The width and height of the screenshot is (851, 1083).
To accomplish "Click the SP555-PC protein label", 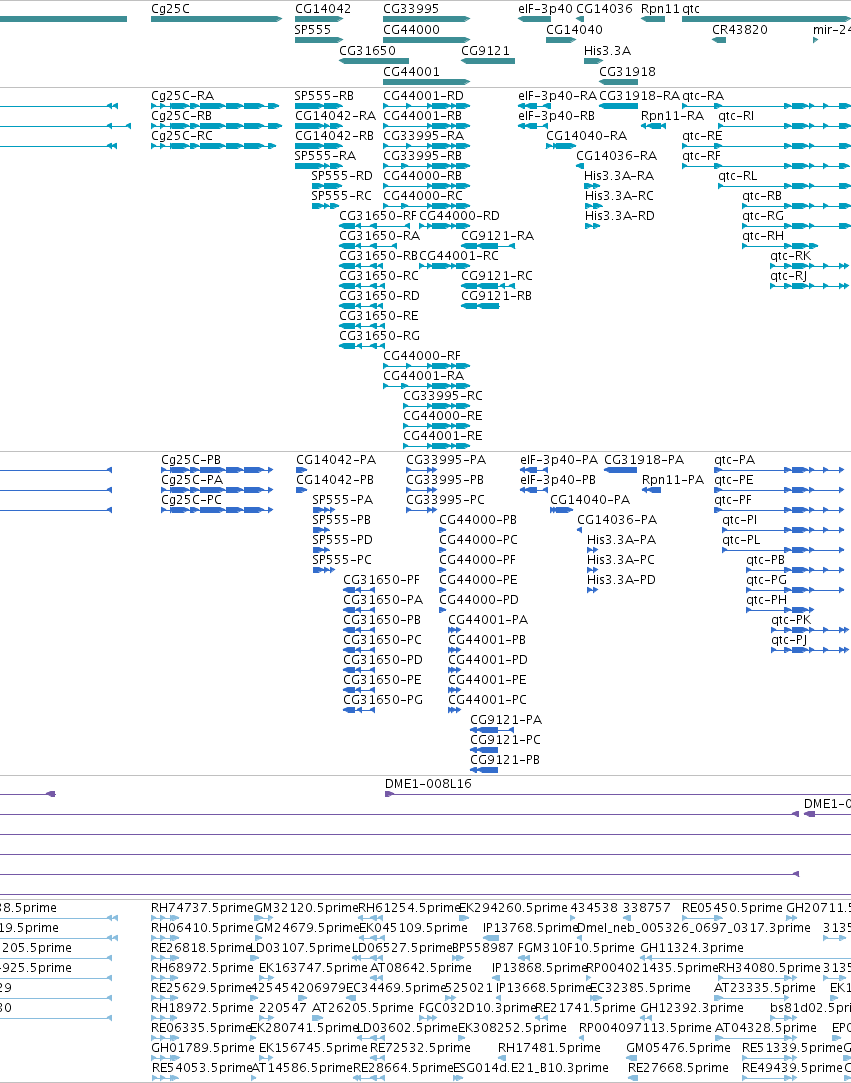I will coord(342,559).
